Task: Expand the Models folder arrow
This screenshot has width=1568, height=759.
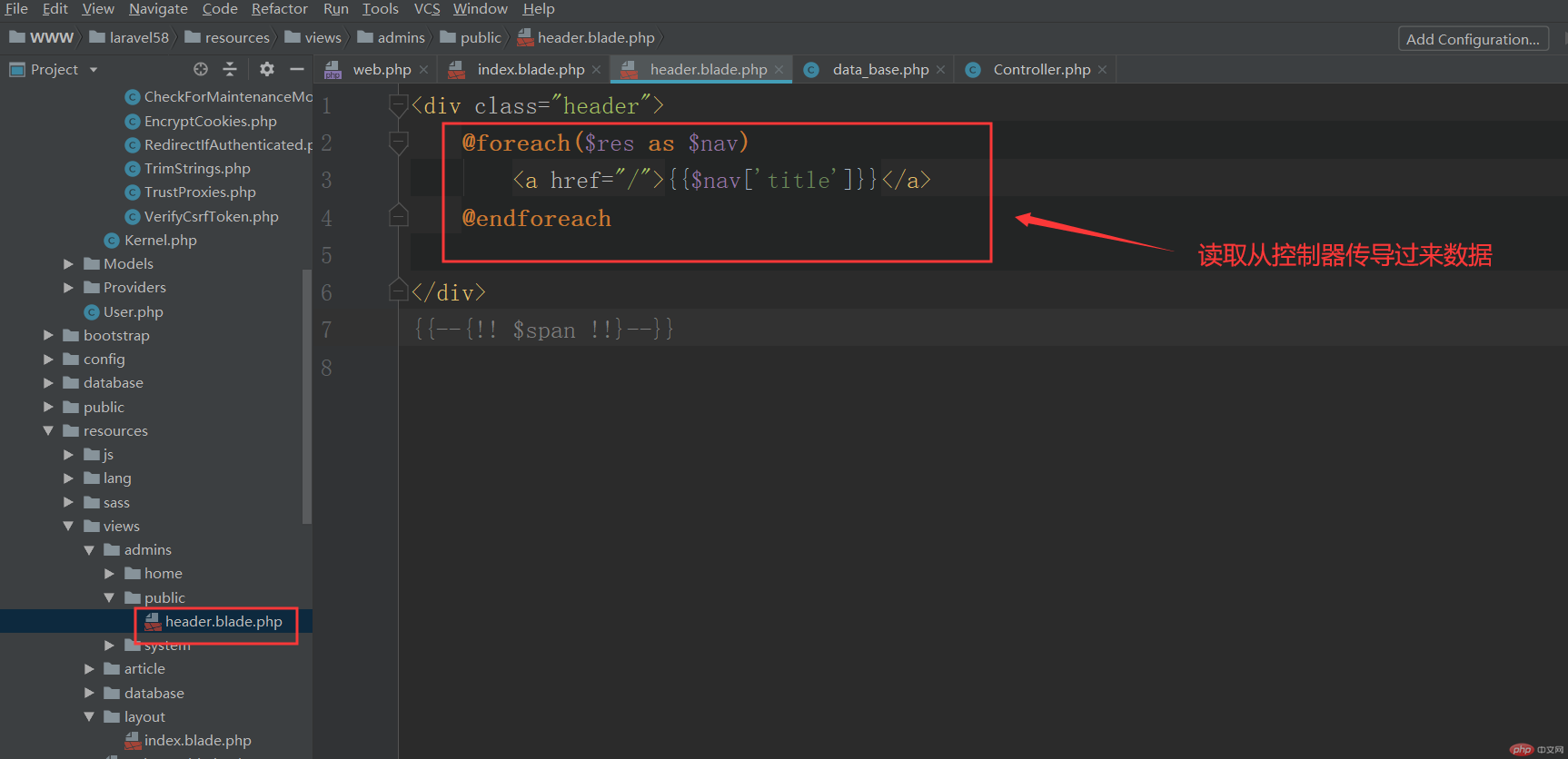Action: click(x=68, y=264)
